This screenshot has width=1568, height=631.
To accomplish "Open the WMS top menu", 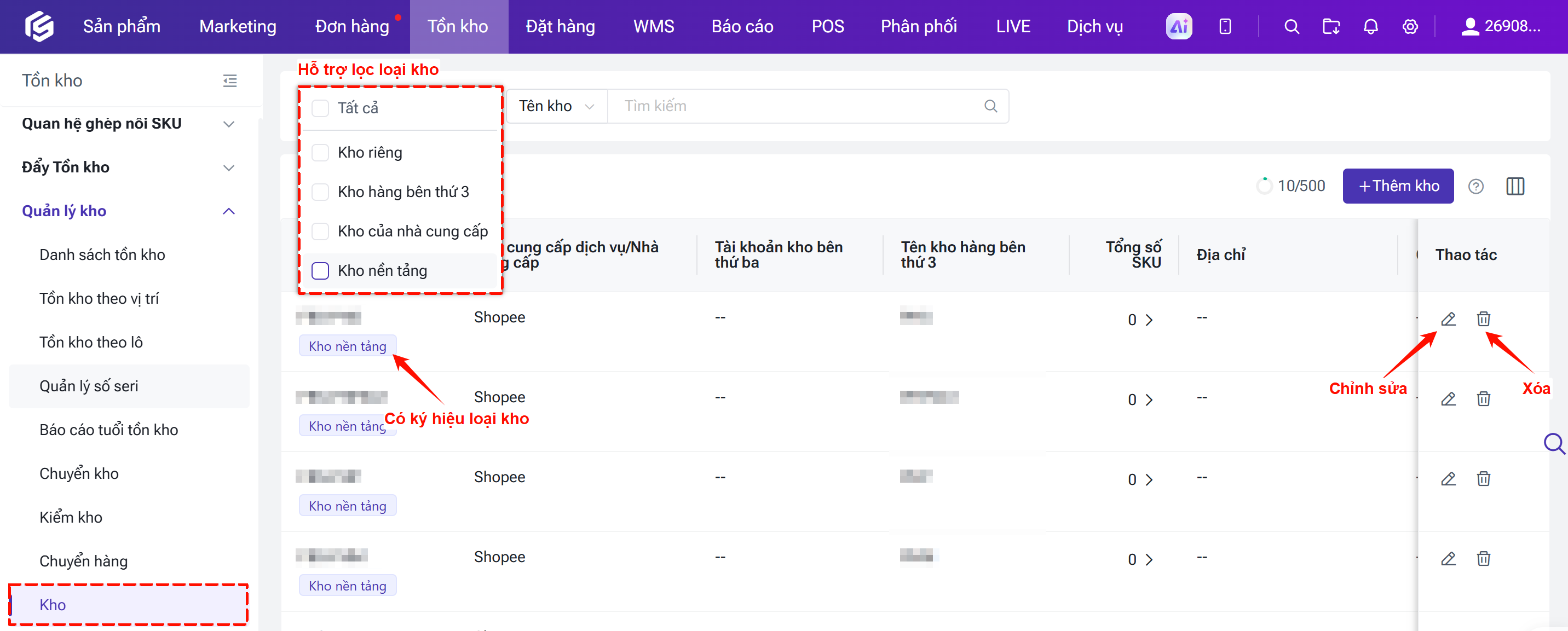I will (654, 26).
